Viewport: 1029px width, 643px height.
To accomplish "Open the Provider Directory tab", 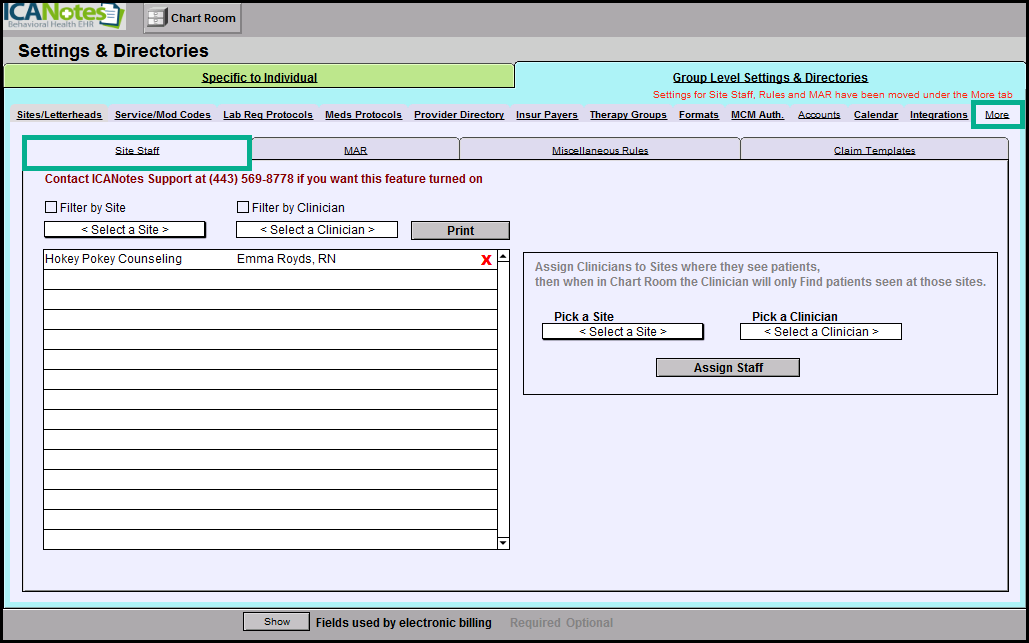I will click(459, 115).
